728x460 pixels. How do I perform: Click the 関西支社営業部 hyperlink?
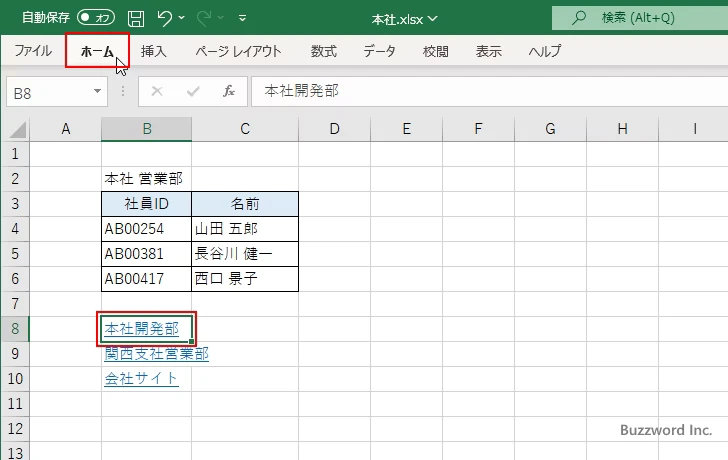coord(156,354)
